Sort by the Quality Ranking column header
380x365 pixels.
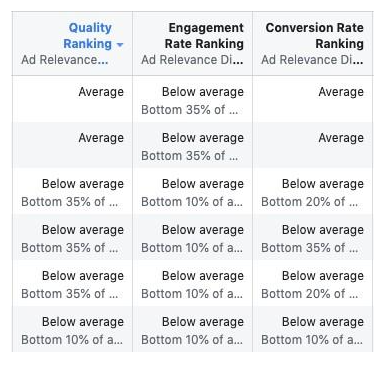pos(88,36)
